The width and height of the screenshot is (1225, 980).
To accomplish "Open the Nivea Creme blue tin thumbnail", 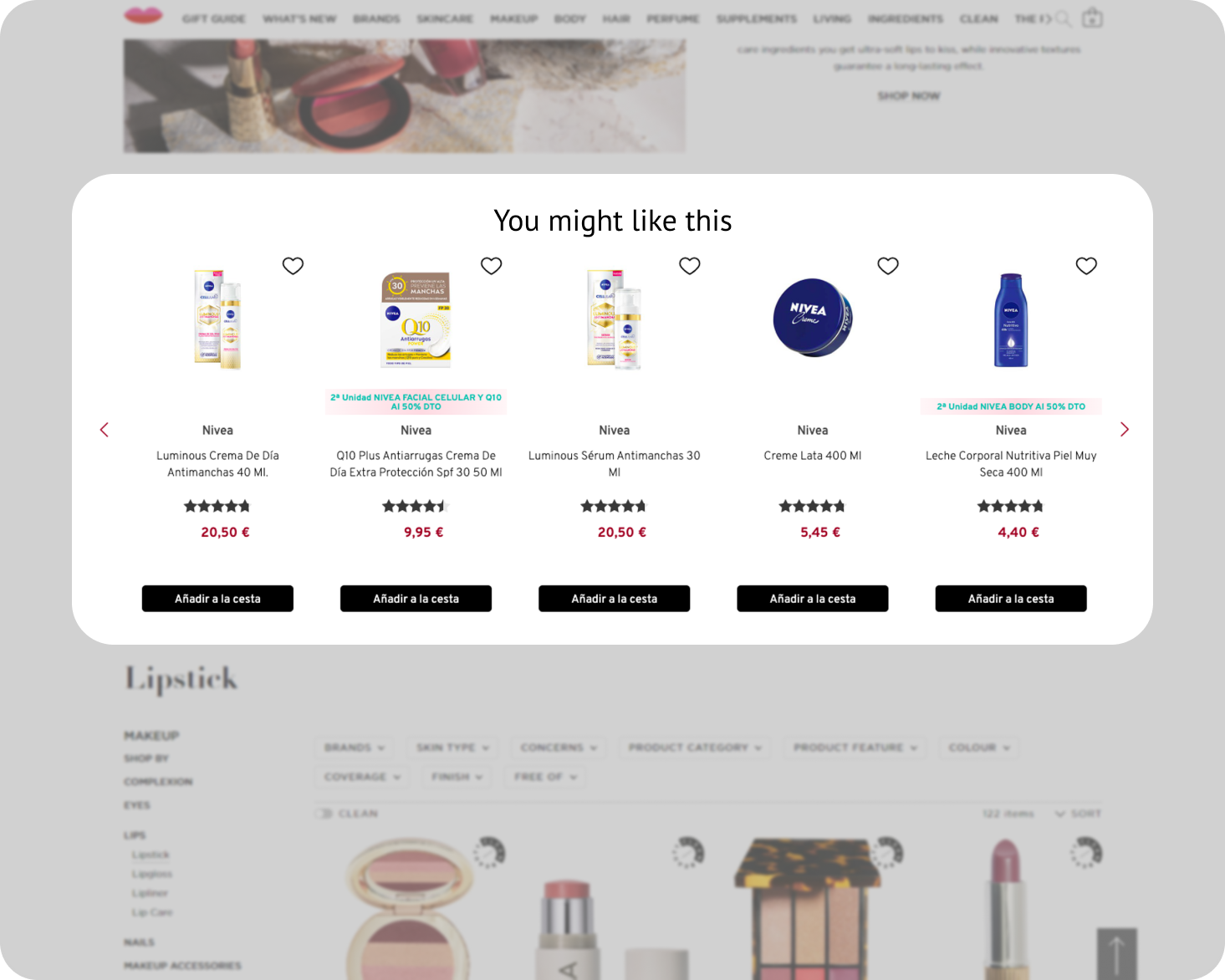I will [812, 318].
